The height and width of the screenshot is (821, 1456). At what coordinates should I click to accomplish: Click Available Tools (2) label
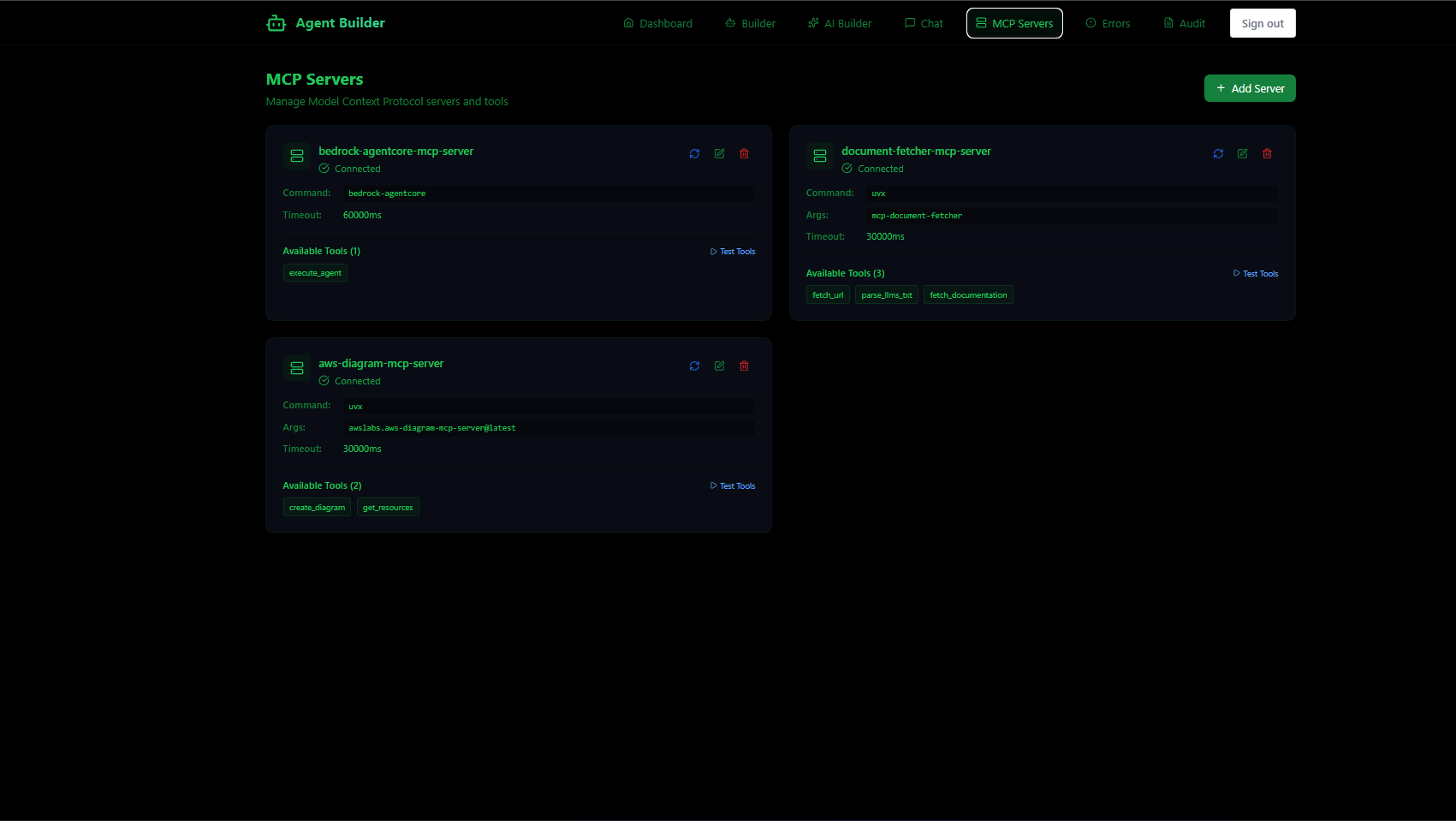pyautogui.click(x=322, y=486)
